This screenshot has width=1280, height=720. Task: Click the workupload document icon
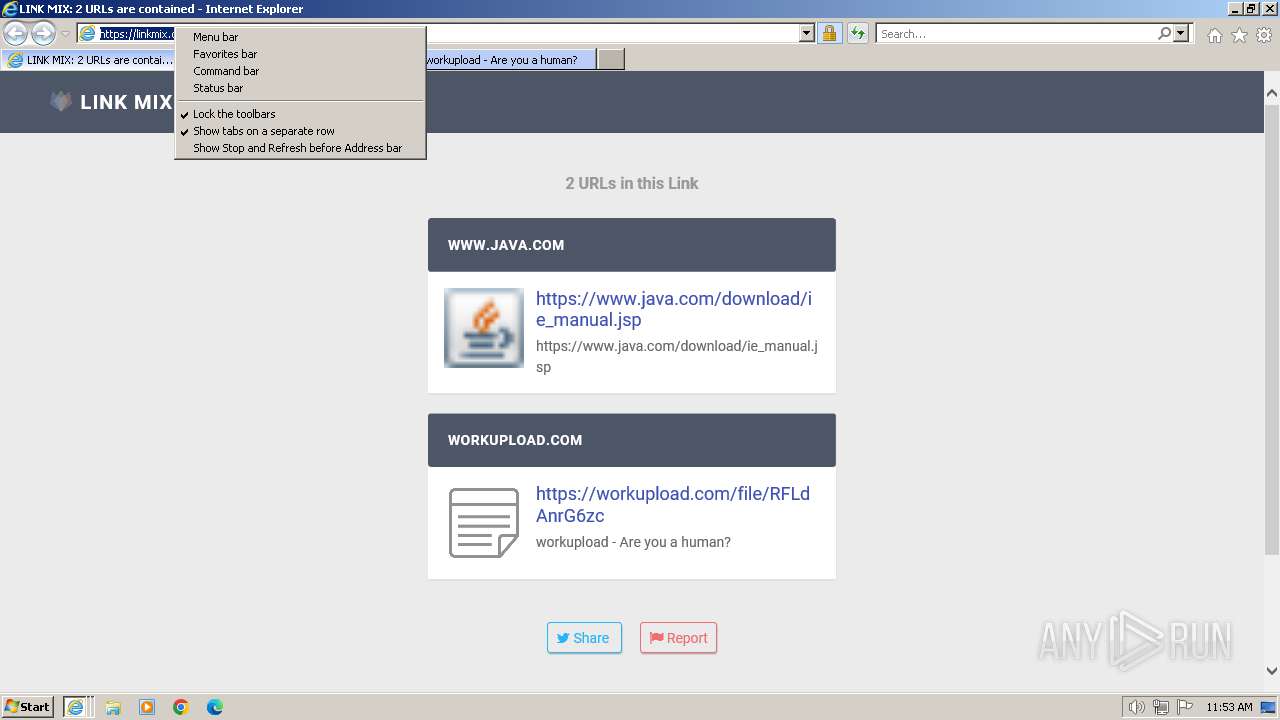coord(484,523)
